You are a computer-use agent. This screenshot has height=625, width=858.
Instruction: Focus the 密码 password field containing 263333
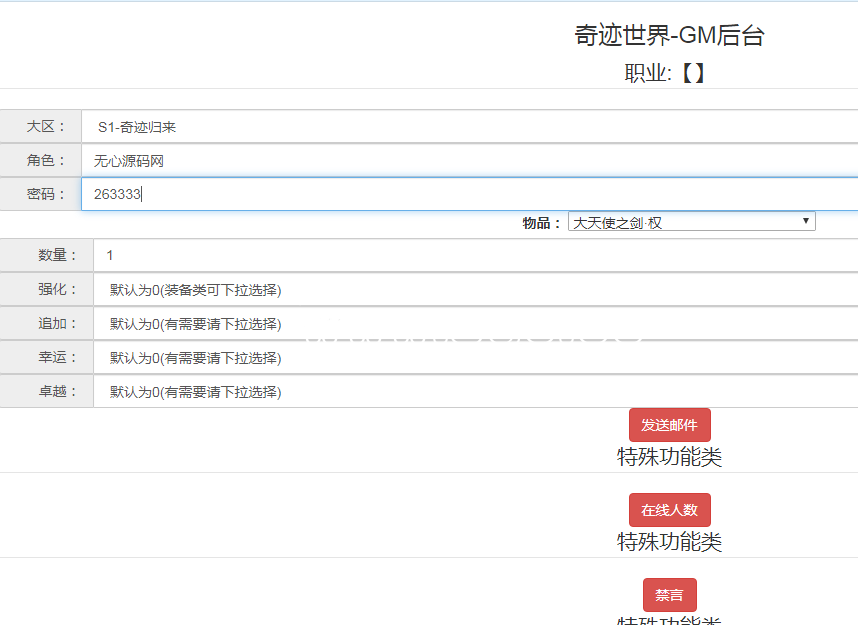[468, 195]
